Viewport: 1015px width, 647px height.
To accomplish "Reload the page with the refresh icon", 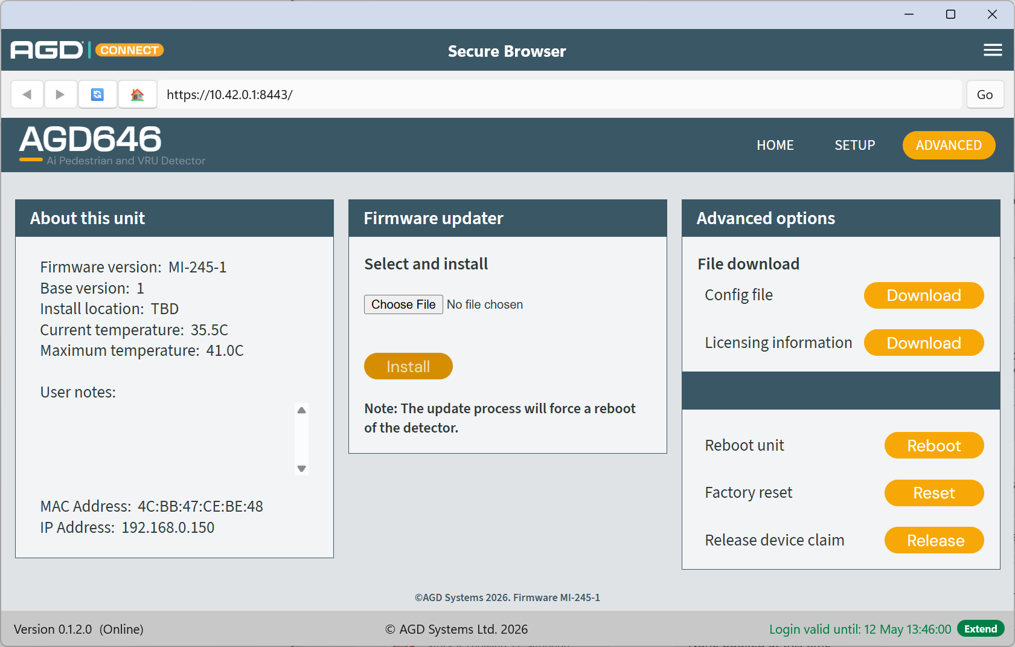I will pos(97,94).
